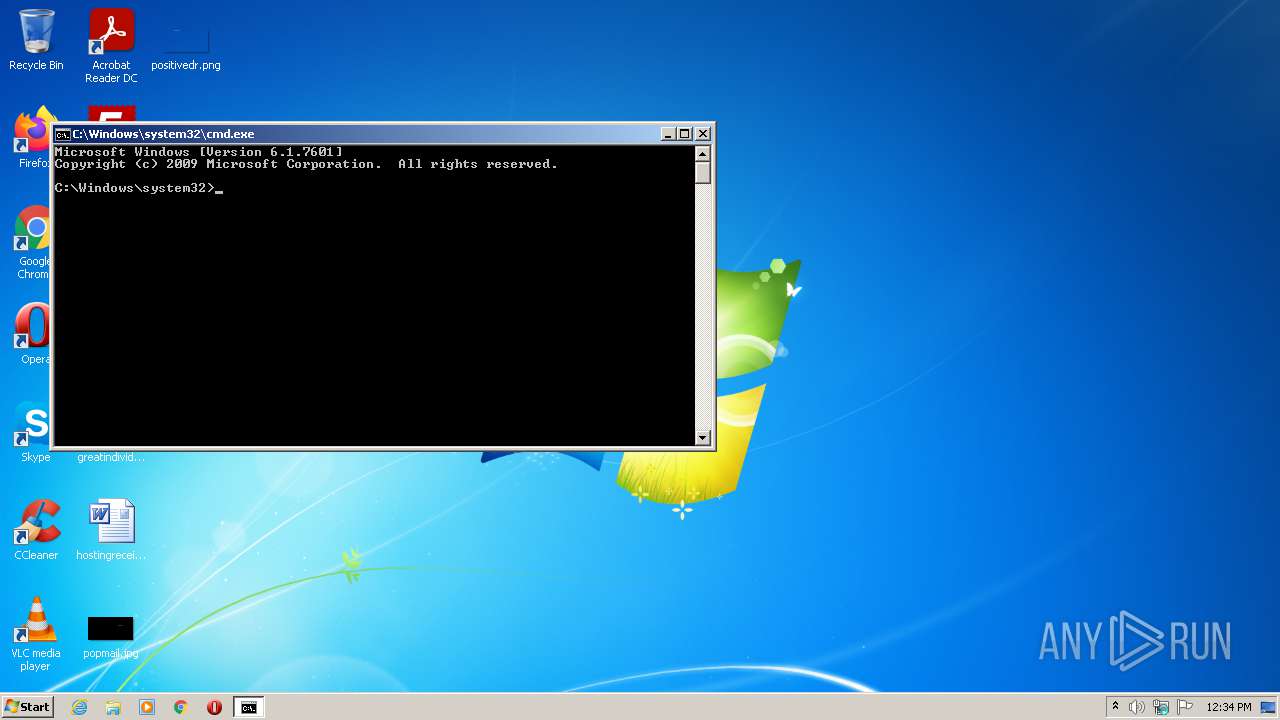Click the cmd.exe window title text
1280x720 pixels.
tap(163, 134)
